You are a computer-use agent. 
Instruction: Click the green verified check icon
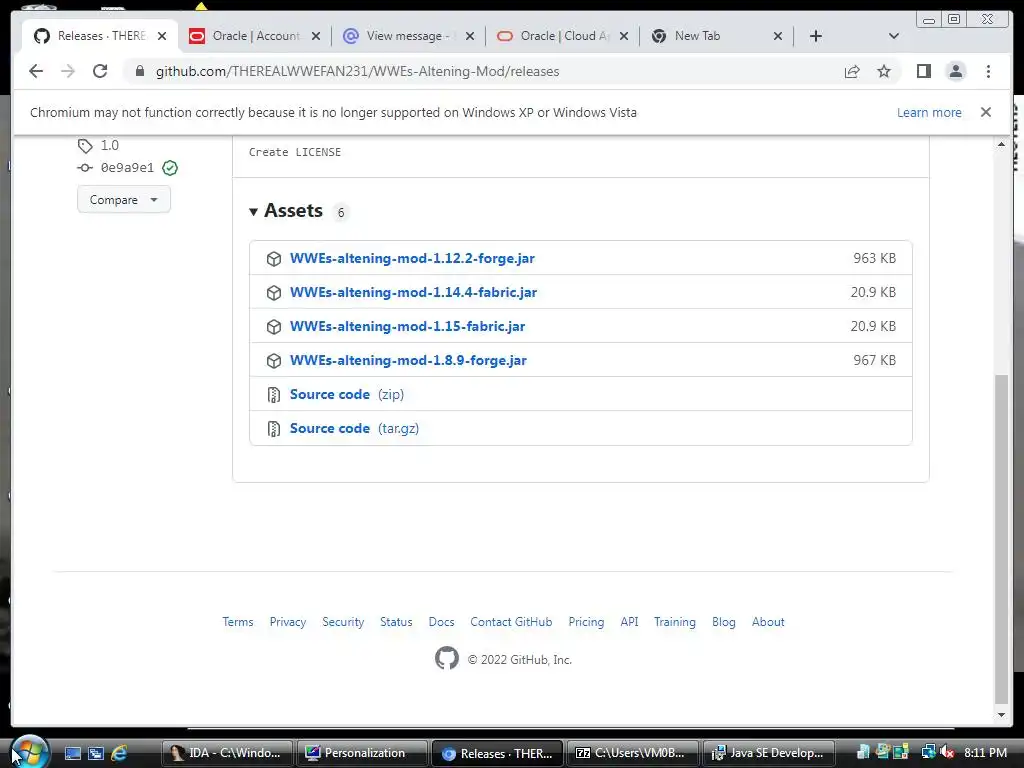coord(170,168)
